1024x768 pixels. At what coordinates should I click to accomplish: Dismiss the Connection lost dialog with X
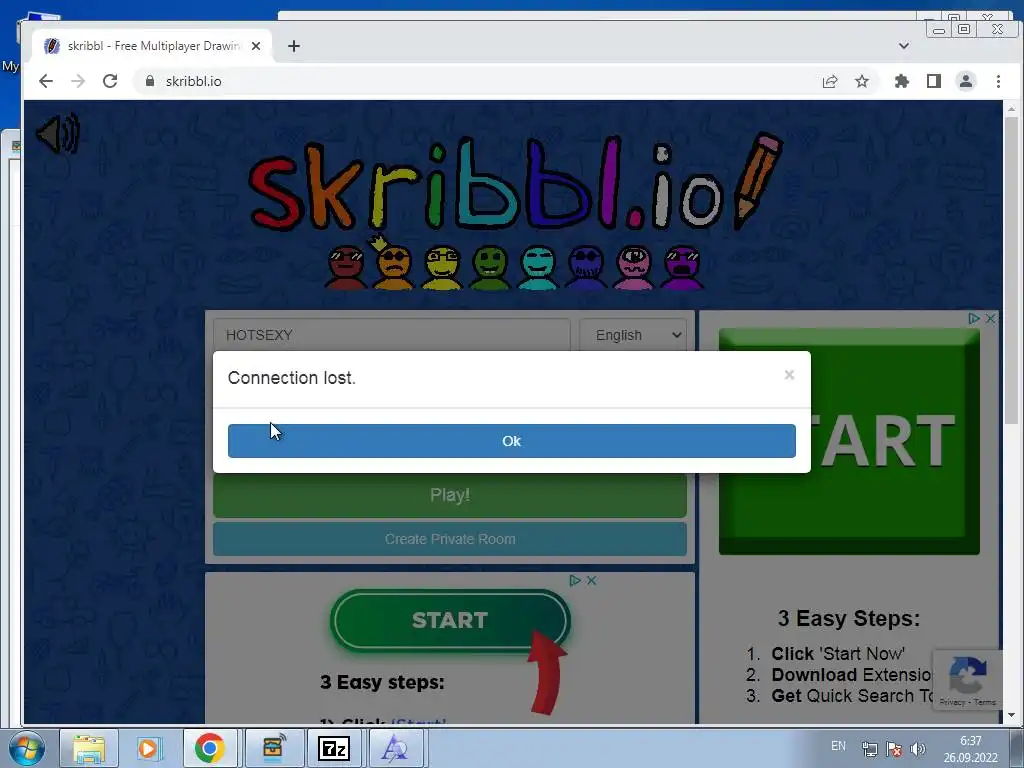pyautogui.click(x=789, y=375)
